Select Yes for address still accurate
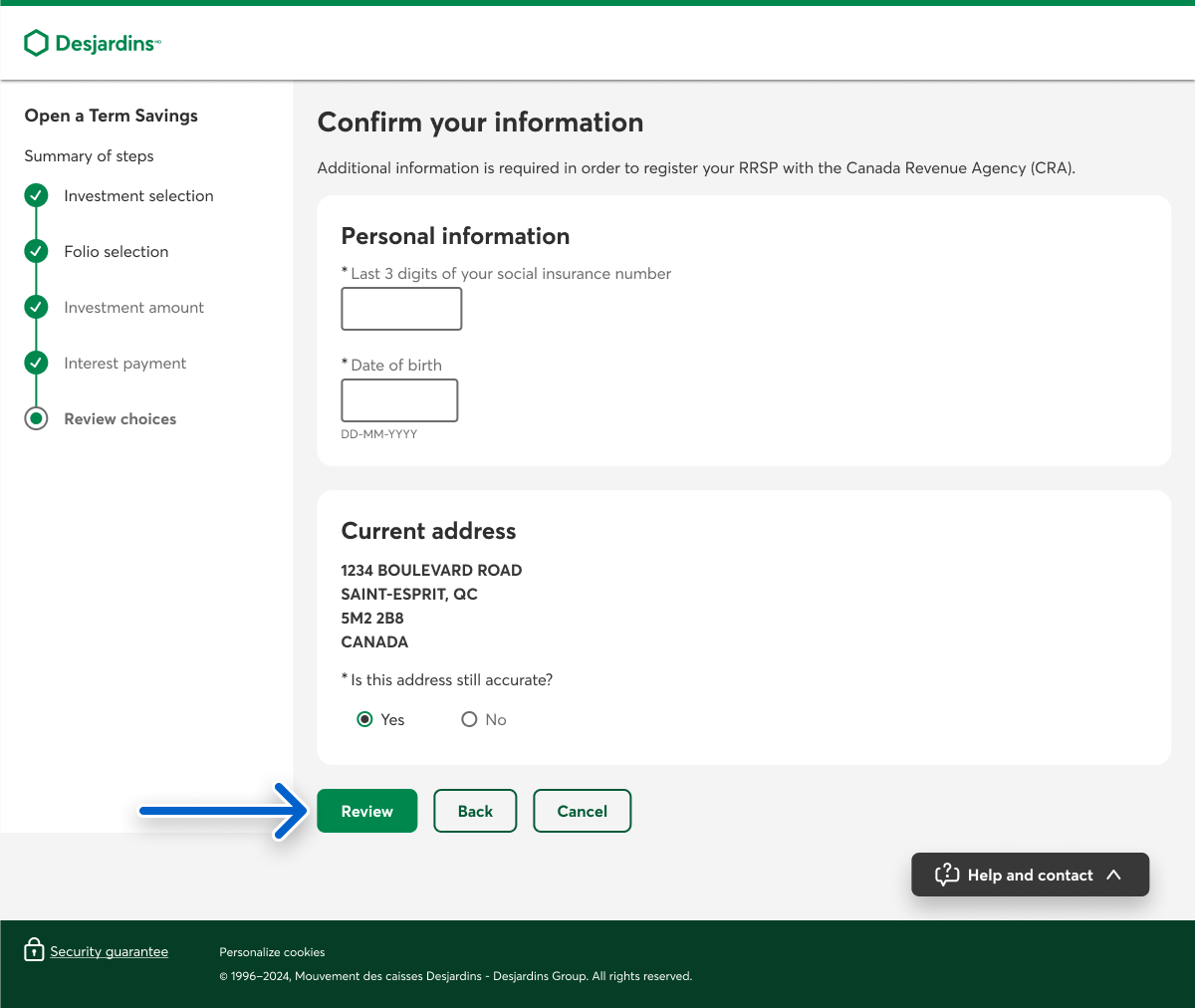This screenshot has height=1008, width=1195. (365, 719)
